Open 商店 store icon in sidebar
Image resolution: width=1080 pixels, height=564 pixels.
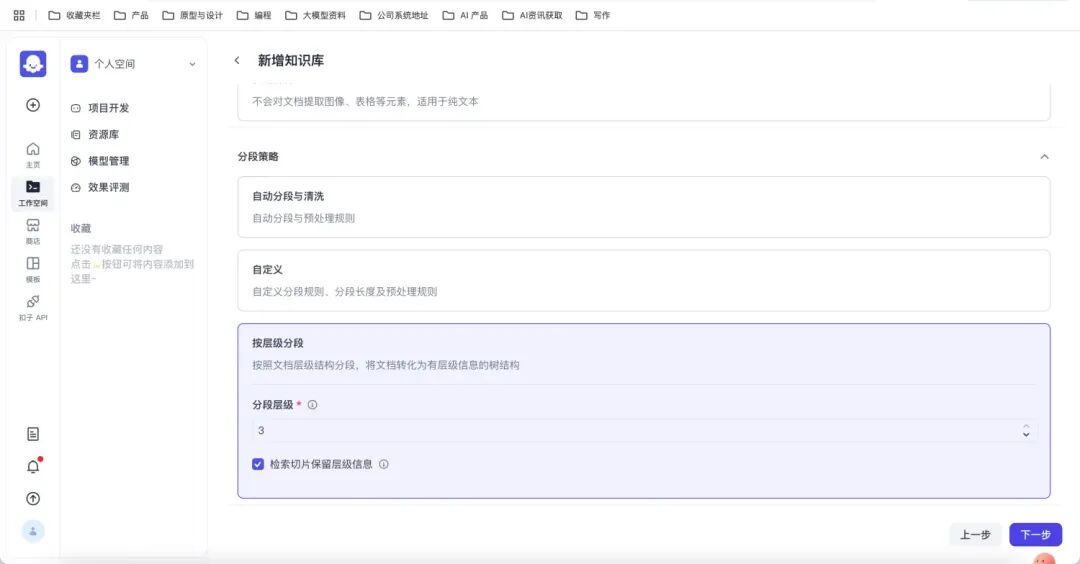click(x=33, y=231)
